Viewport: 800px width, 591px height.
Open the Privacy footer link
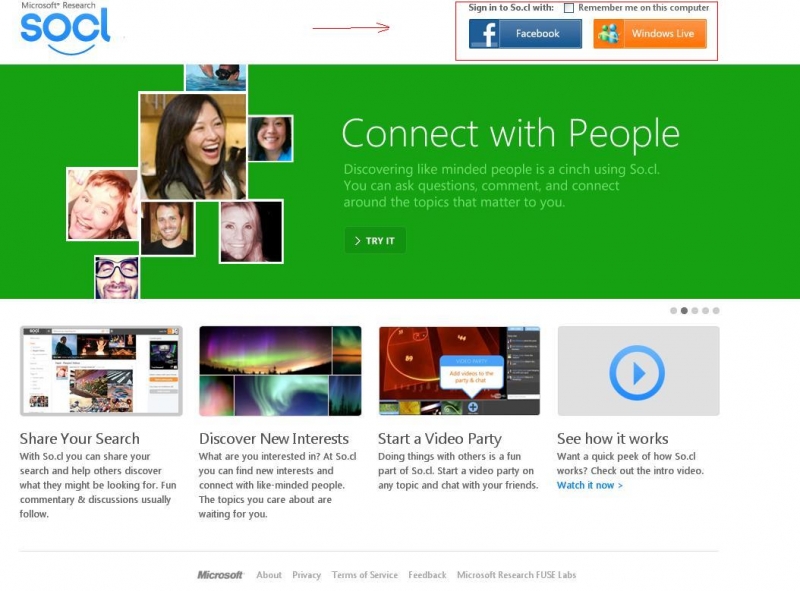(307, 575)
